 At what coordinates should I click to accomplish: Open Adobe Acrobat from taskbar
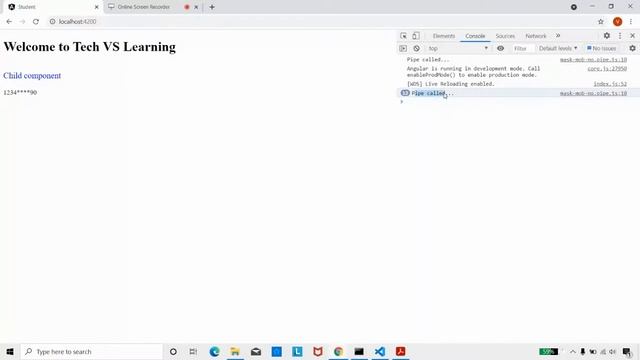pos(400,351)
